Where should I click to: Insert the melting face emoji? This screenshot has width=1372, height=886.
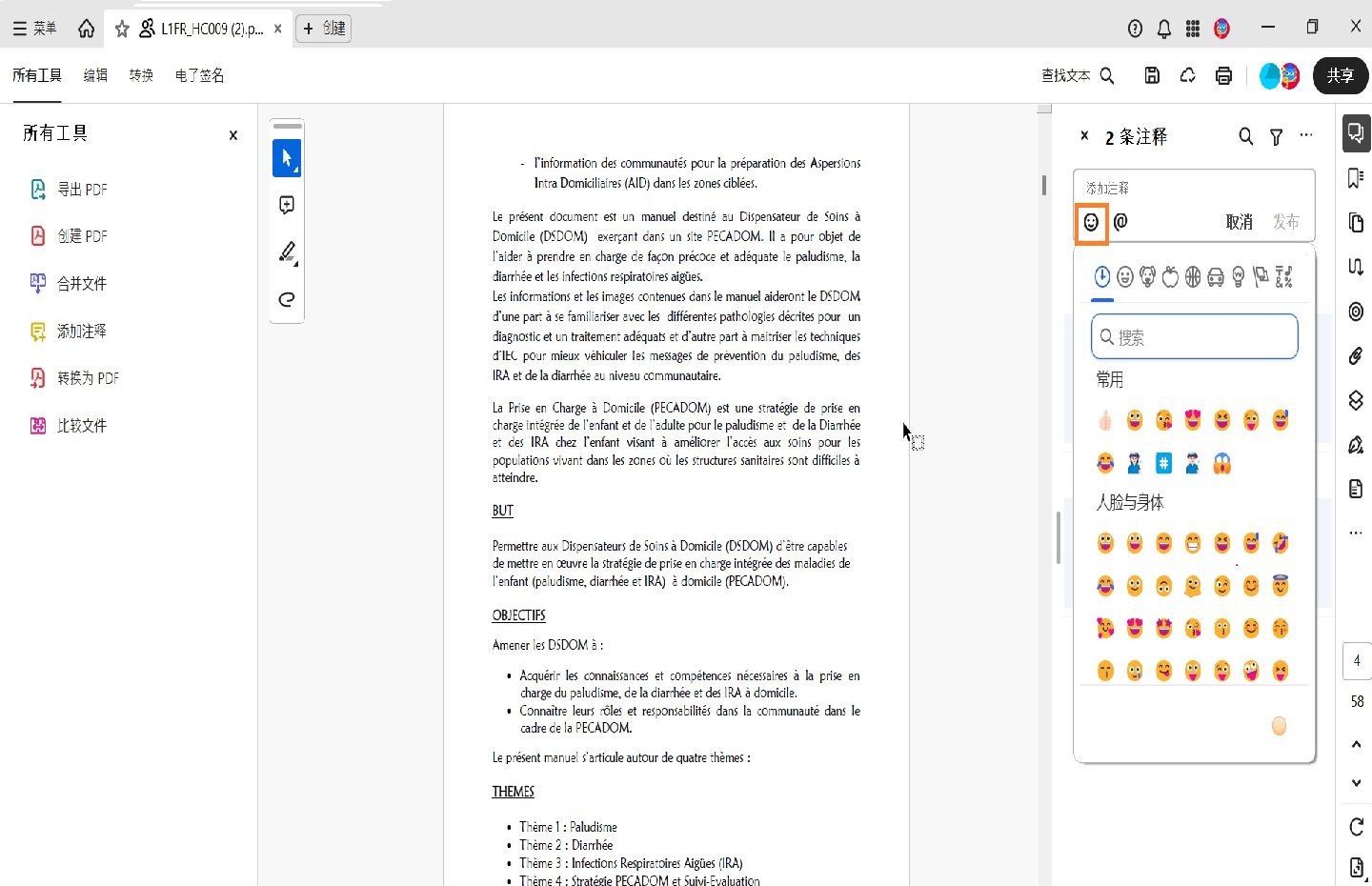[x=1193, y=586]
